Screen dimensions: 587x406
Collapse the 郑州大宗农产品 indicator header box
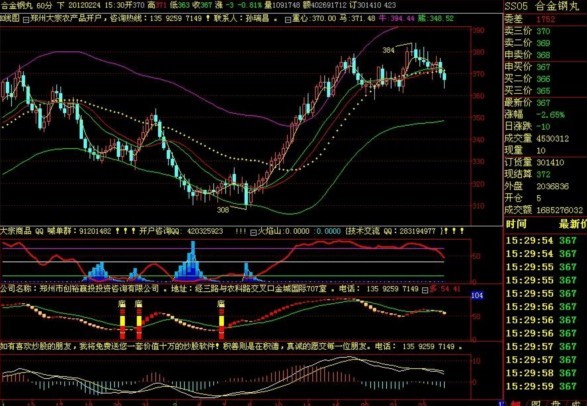(x=26, y=19)
